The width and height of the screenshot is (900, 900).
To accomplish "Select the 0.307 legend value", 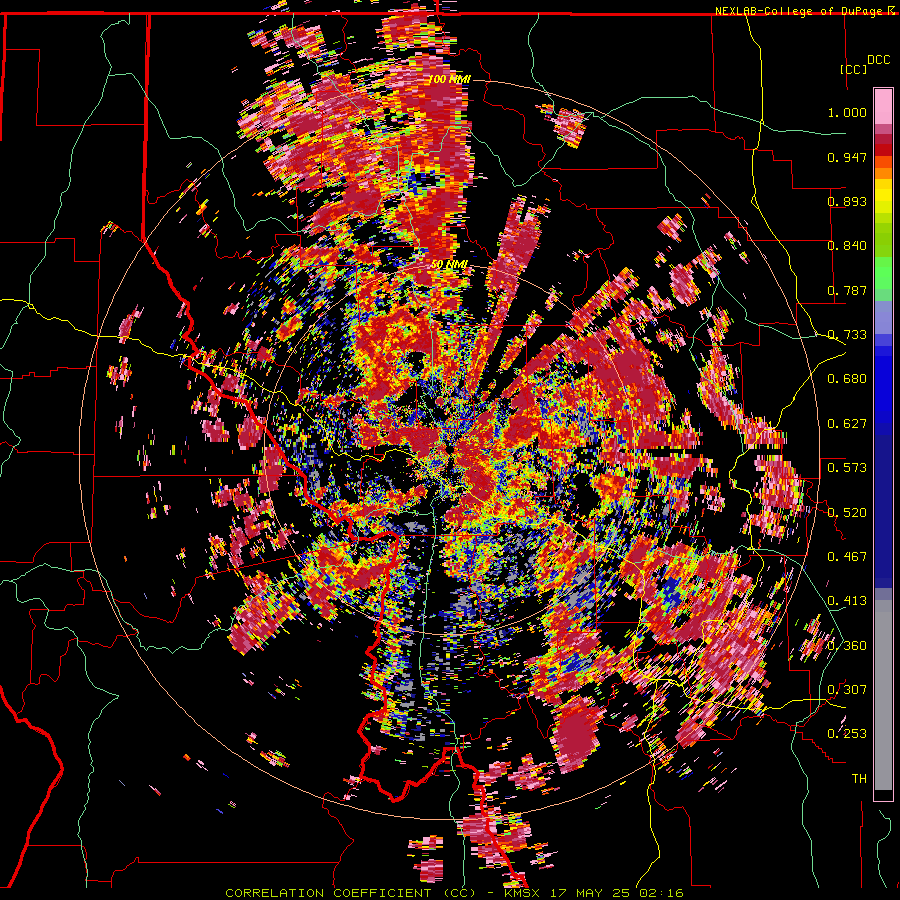I will click(x=847, y=690).
